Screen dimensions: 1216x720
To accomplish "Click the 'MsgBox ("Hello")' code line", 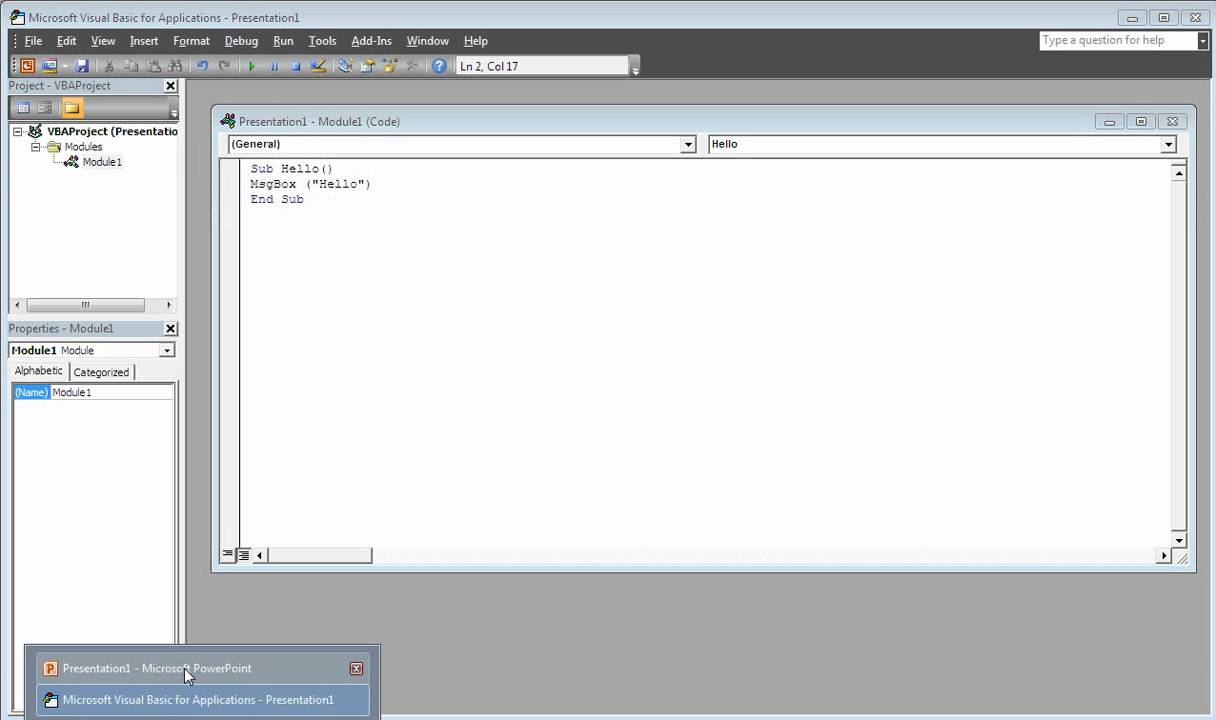I will [310, 184].
